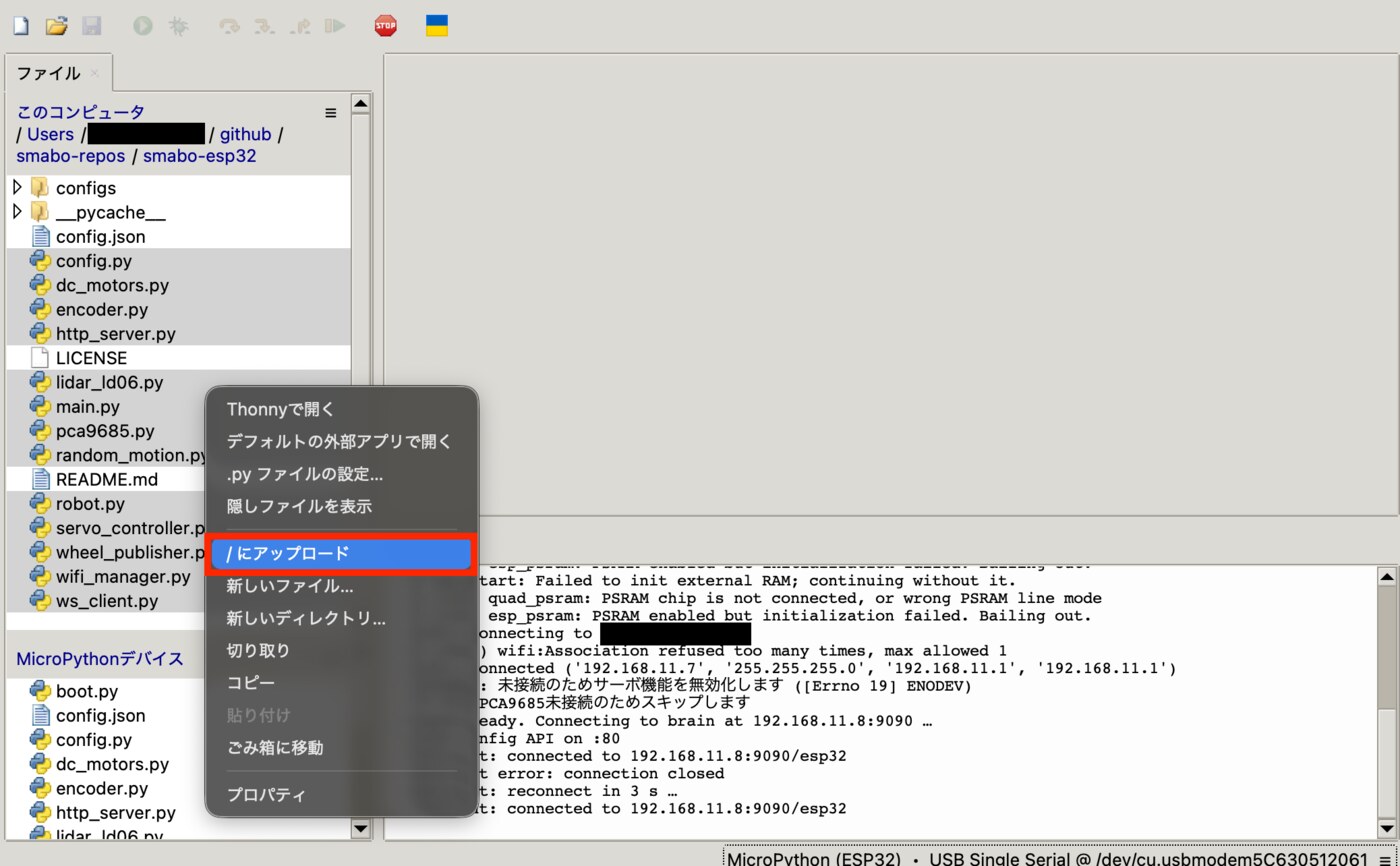This screenshot has height=866, width=1400.
Task: Start debugging with the bug icon
Action: pyautogui.click(x=178, y=26)
